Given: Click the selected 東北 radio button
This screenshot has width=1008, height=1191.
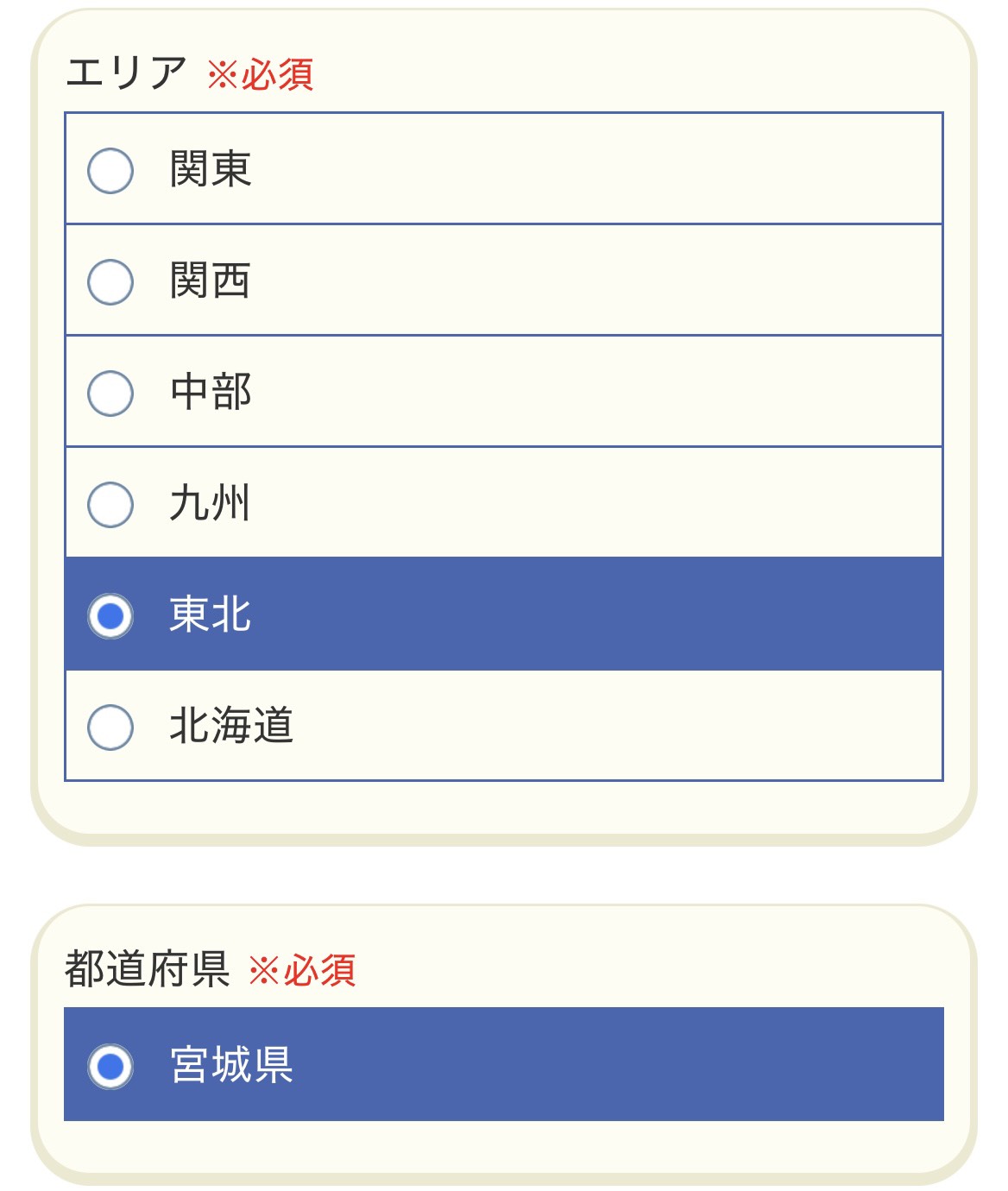Looking at the screenshot, I should [x=110, y=615].
